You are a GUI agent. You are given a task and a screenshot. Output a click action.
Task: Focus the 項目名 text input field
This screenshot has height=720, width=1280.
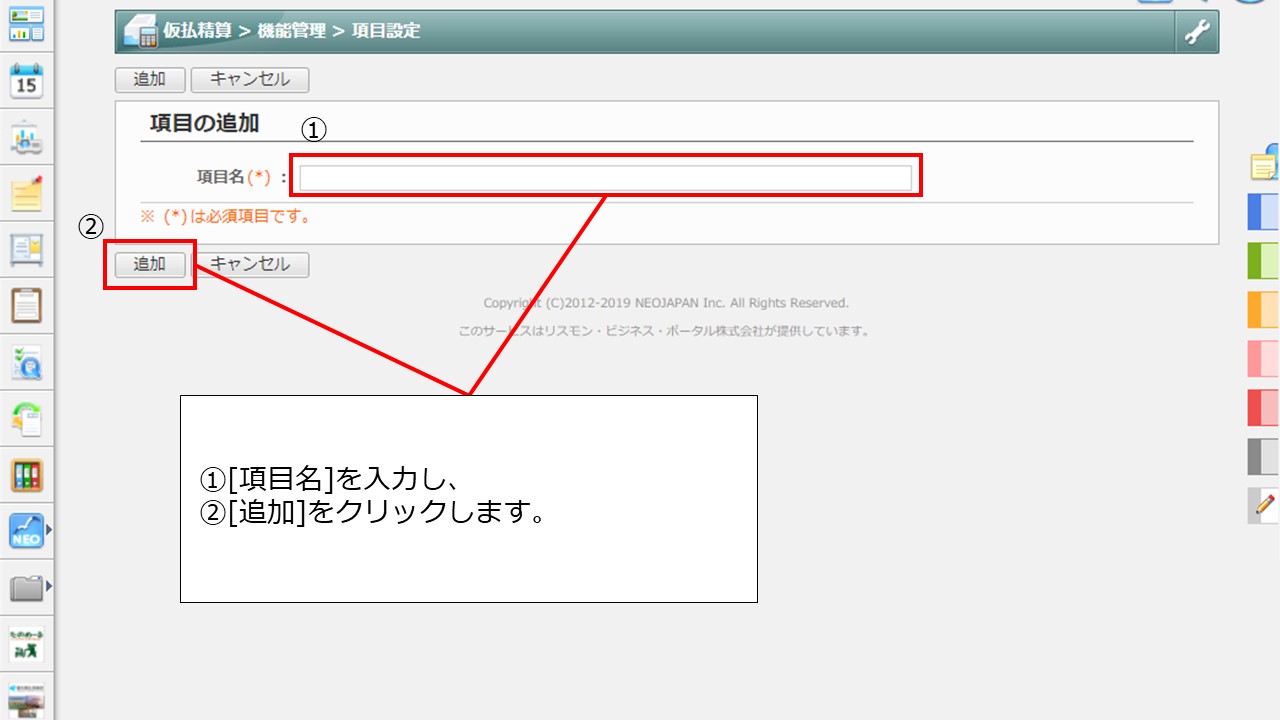point(606,178)
